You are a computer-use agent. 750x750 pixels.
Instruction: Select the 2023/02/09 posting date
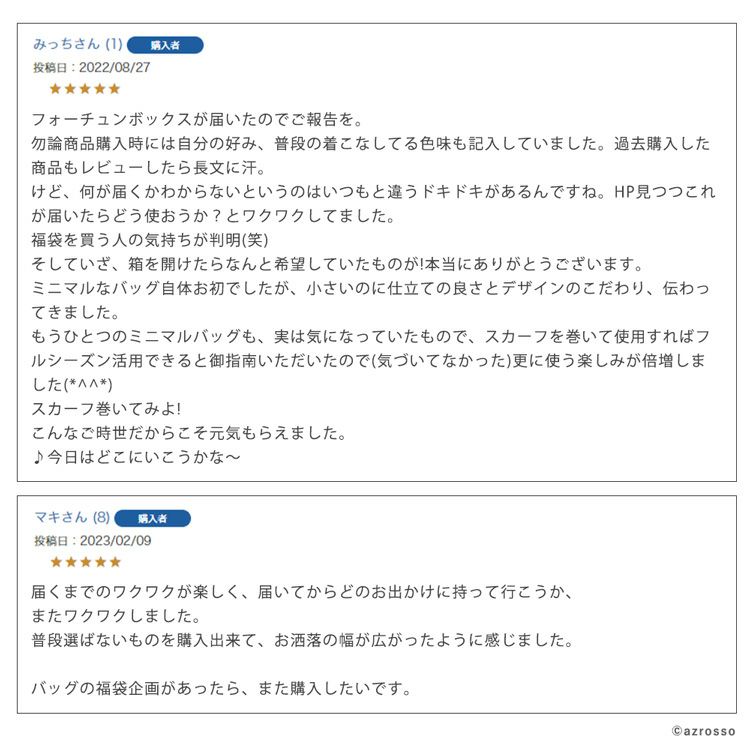pos(115,541)
